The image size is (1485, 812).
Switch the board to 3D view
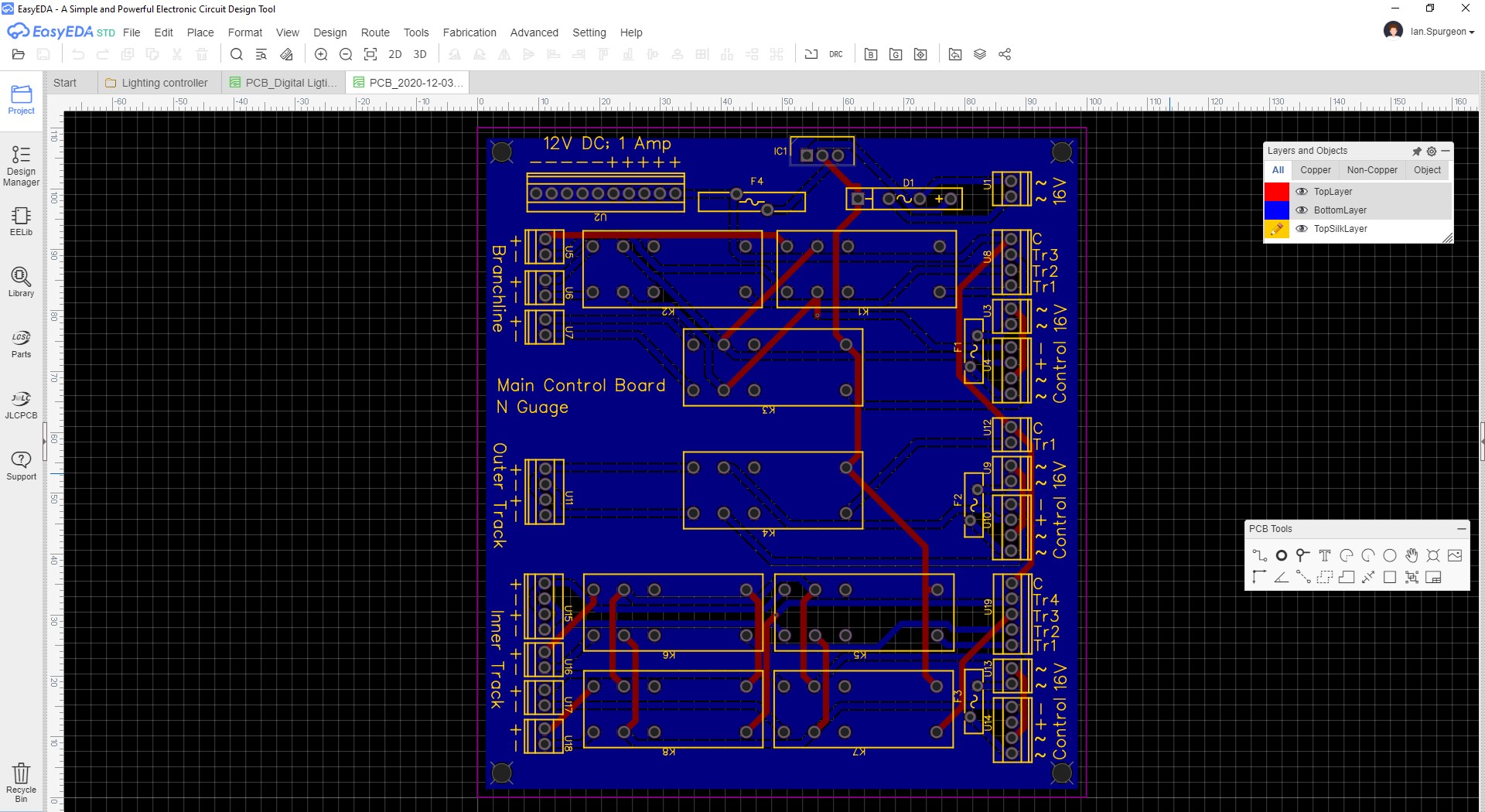tap(420, 54)
